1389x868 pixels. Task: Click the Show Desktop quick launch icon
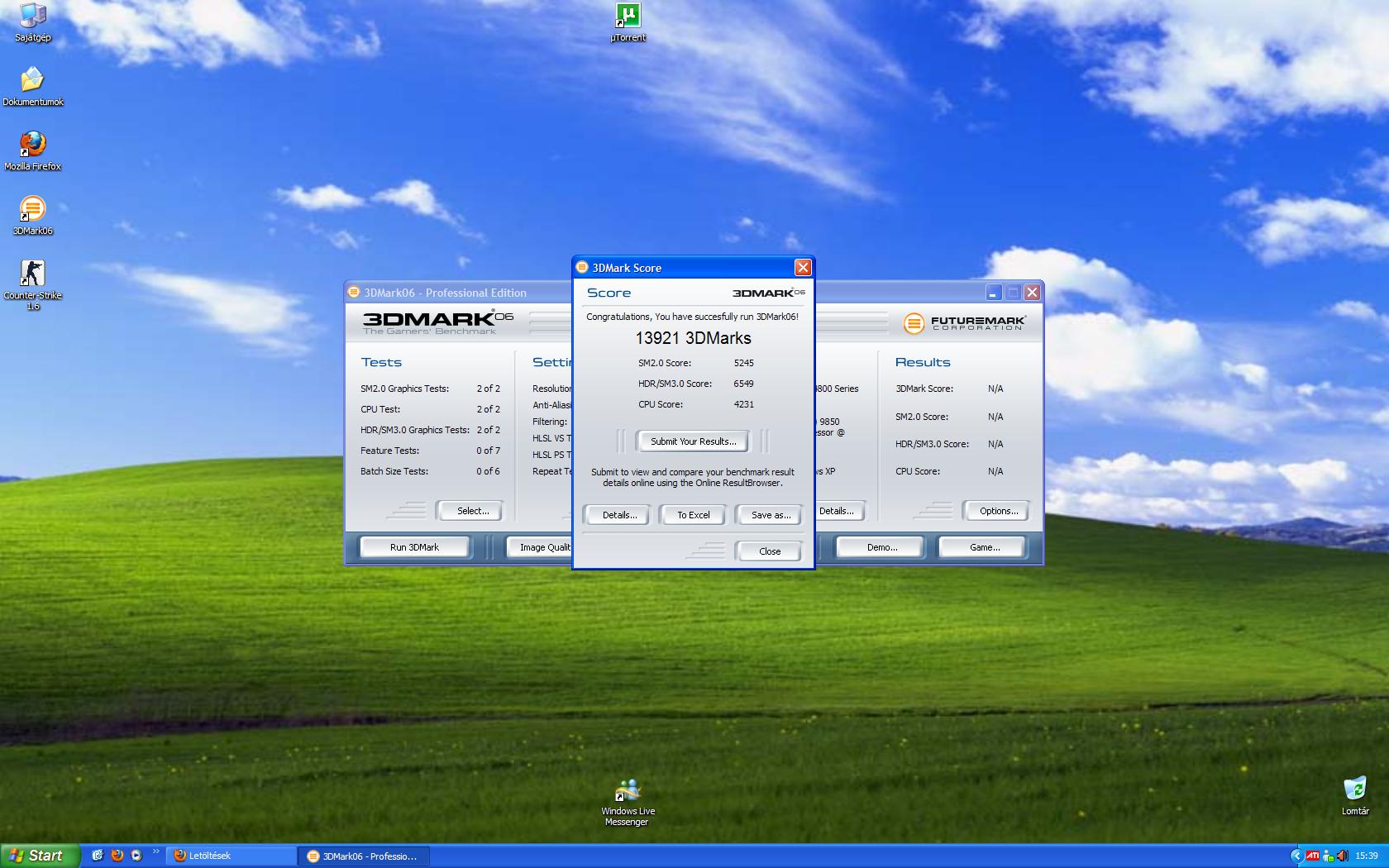(98, 856)
